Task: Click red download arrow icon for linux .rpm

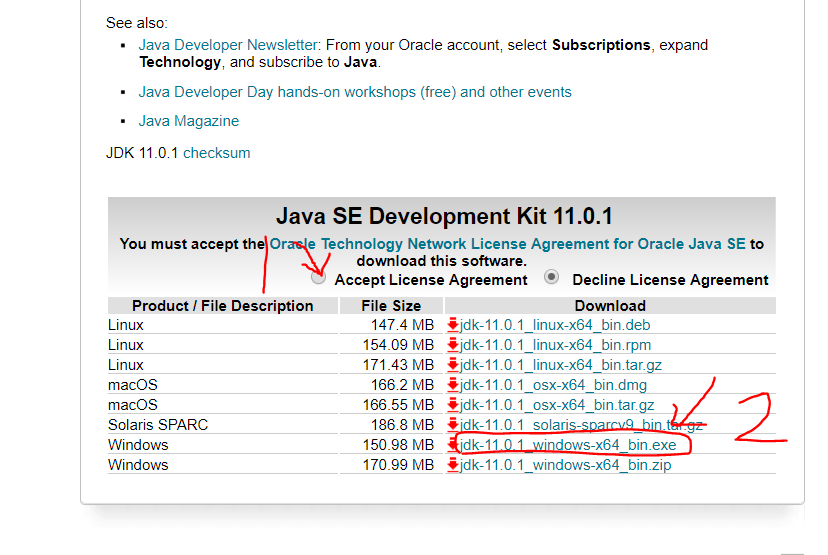Action: (453, 345)
